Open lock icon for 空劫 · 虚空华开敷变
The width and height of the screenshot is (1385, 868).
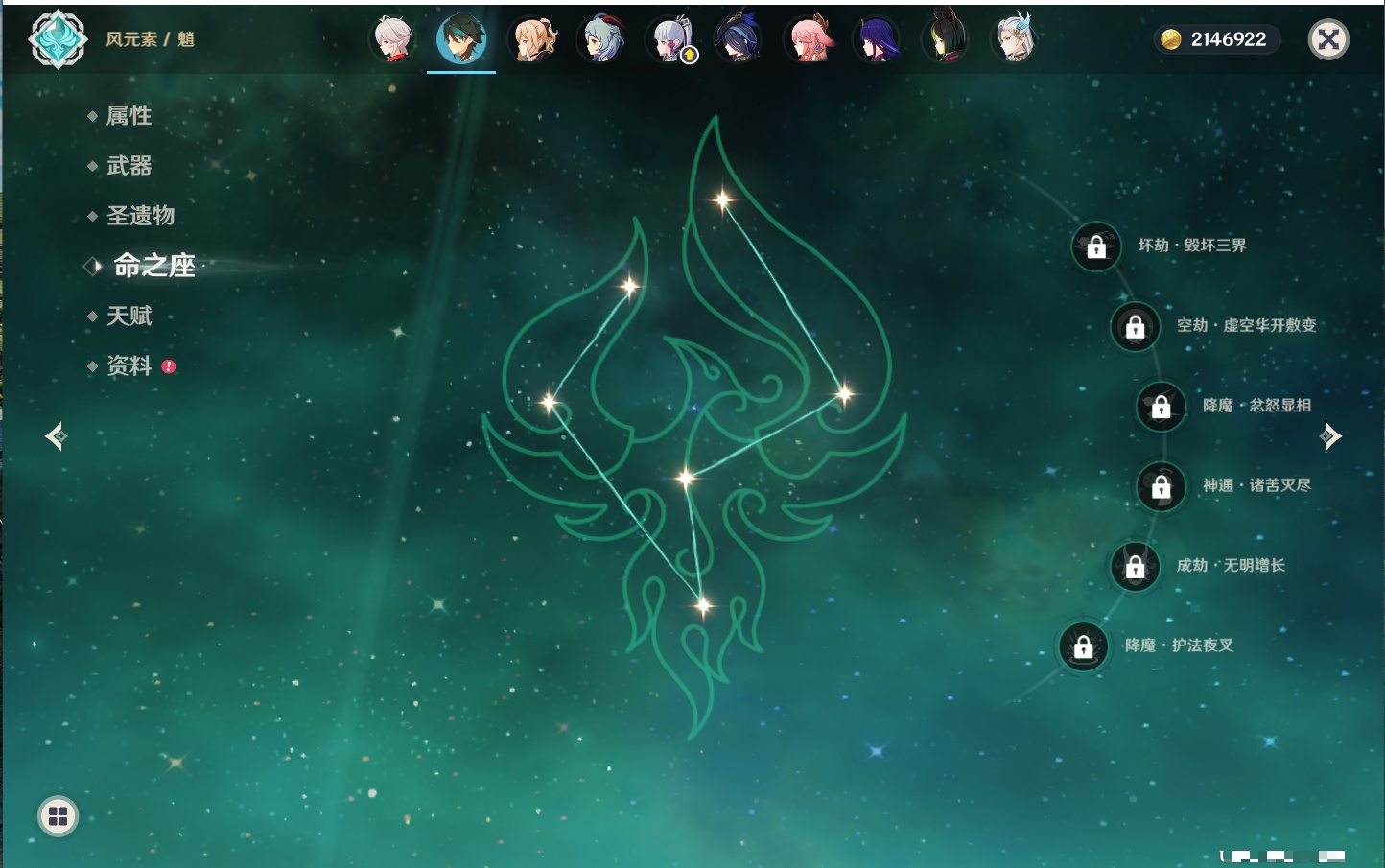point(1136,326)
